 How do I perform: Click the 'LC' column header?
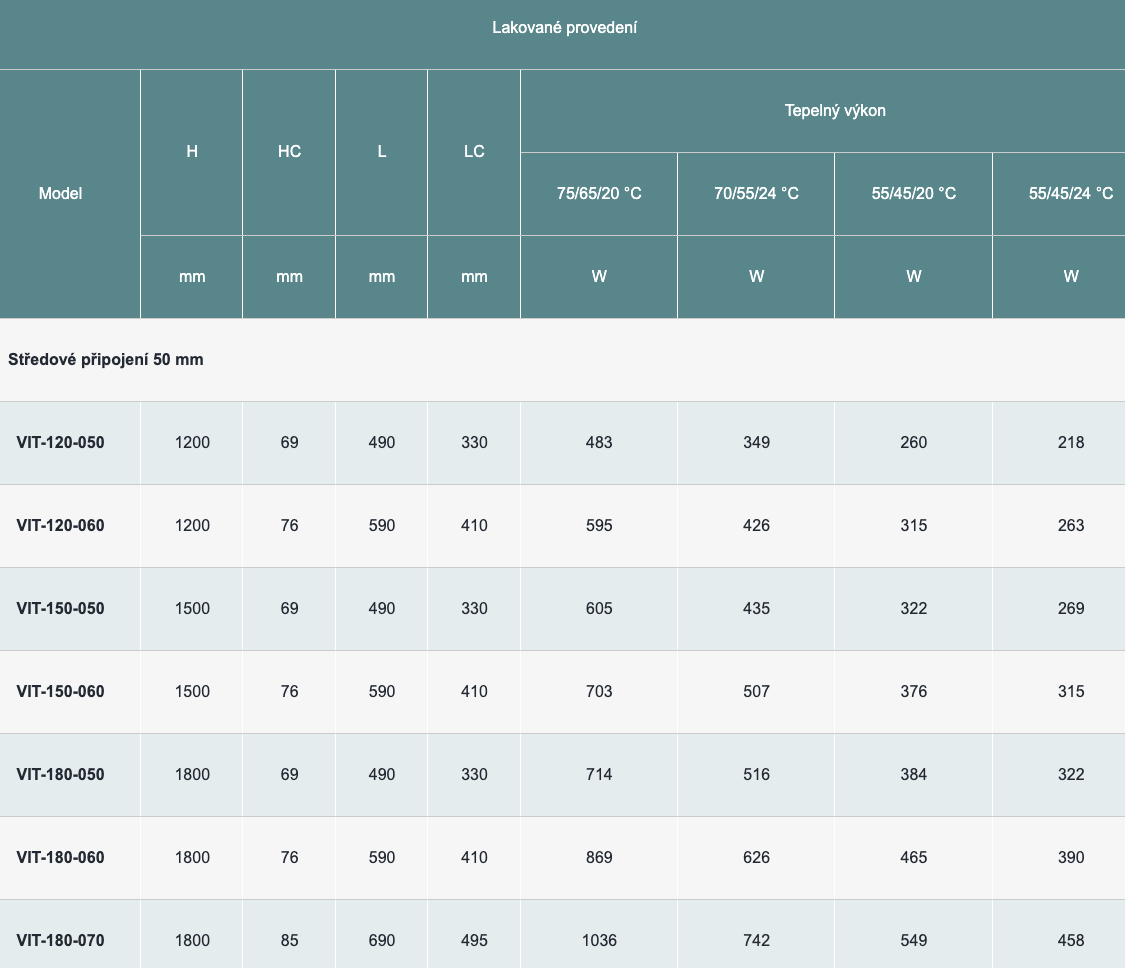point(474,152)
